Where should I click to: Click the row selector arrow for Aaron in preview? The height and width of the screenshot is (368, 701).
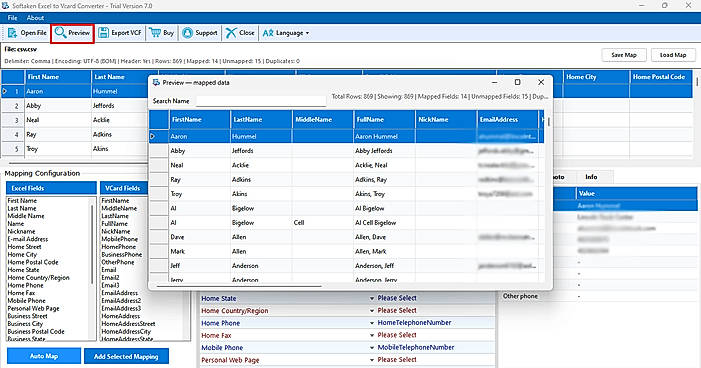(x=159, y=136)
